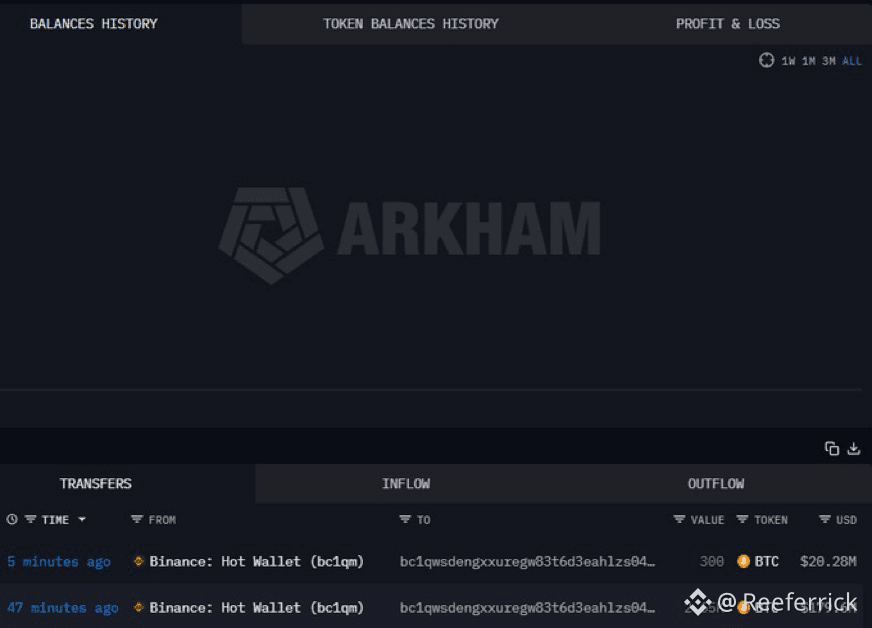The image size is (872, 628).
Task: Select the Transfers tab
Action: pos(96,483)
